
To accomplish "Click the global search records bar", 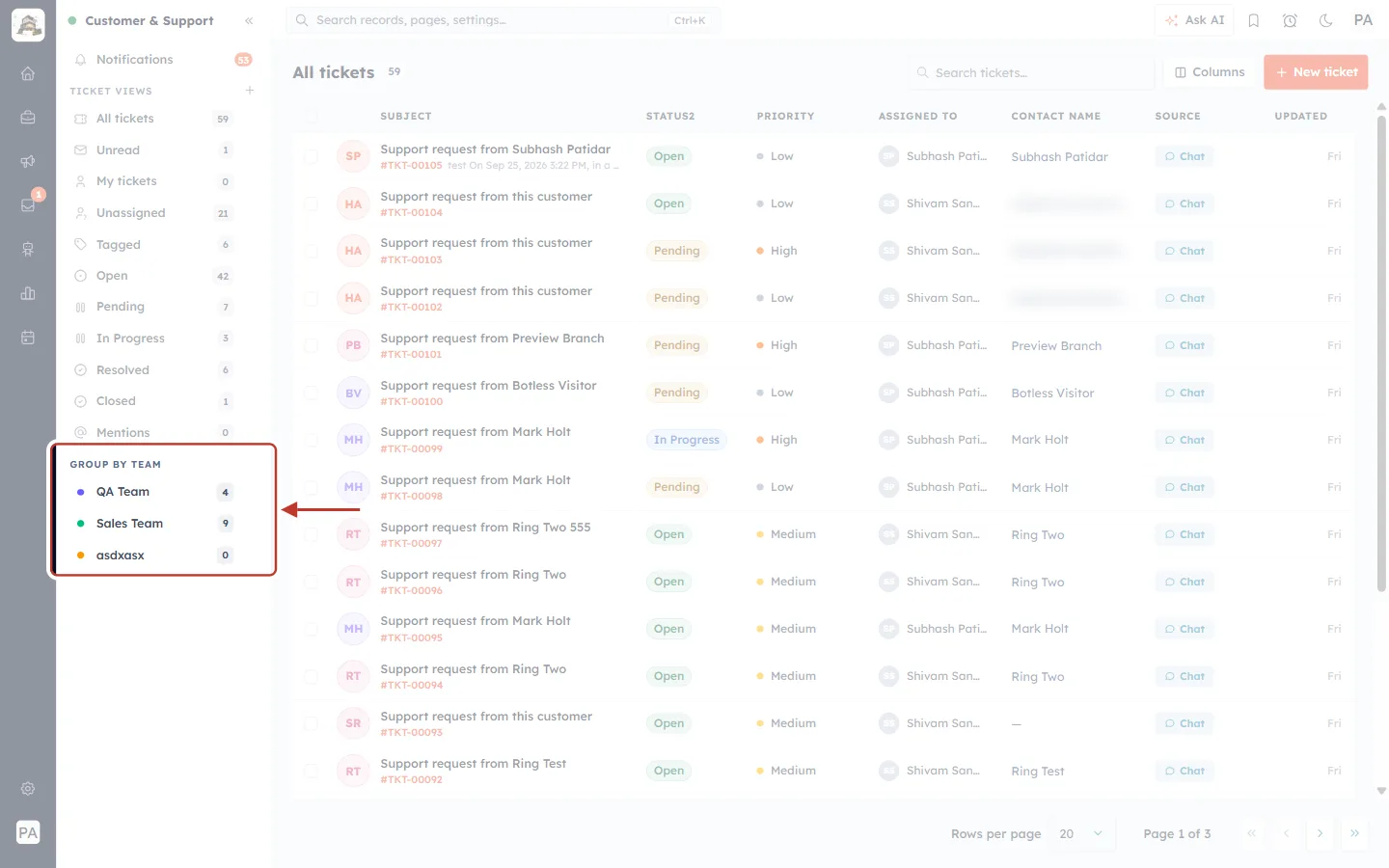I will pos(503,20).
